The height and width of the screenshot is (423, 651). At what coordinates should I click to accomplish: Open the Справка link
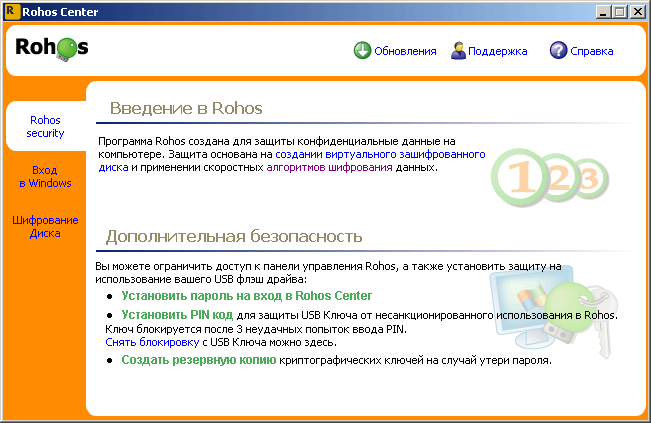click(592, 51)
